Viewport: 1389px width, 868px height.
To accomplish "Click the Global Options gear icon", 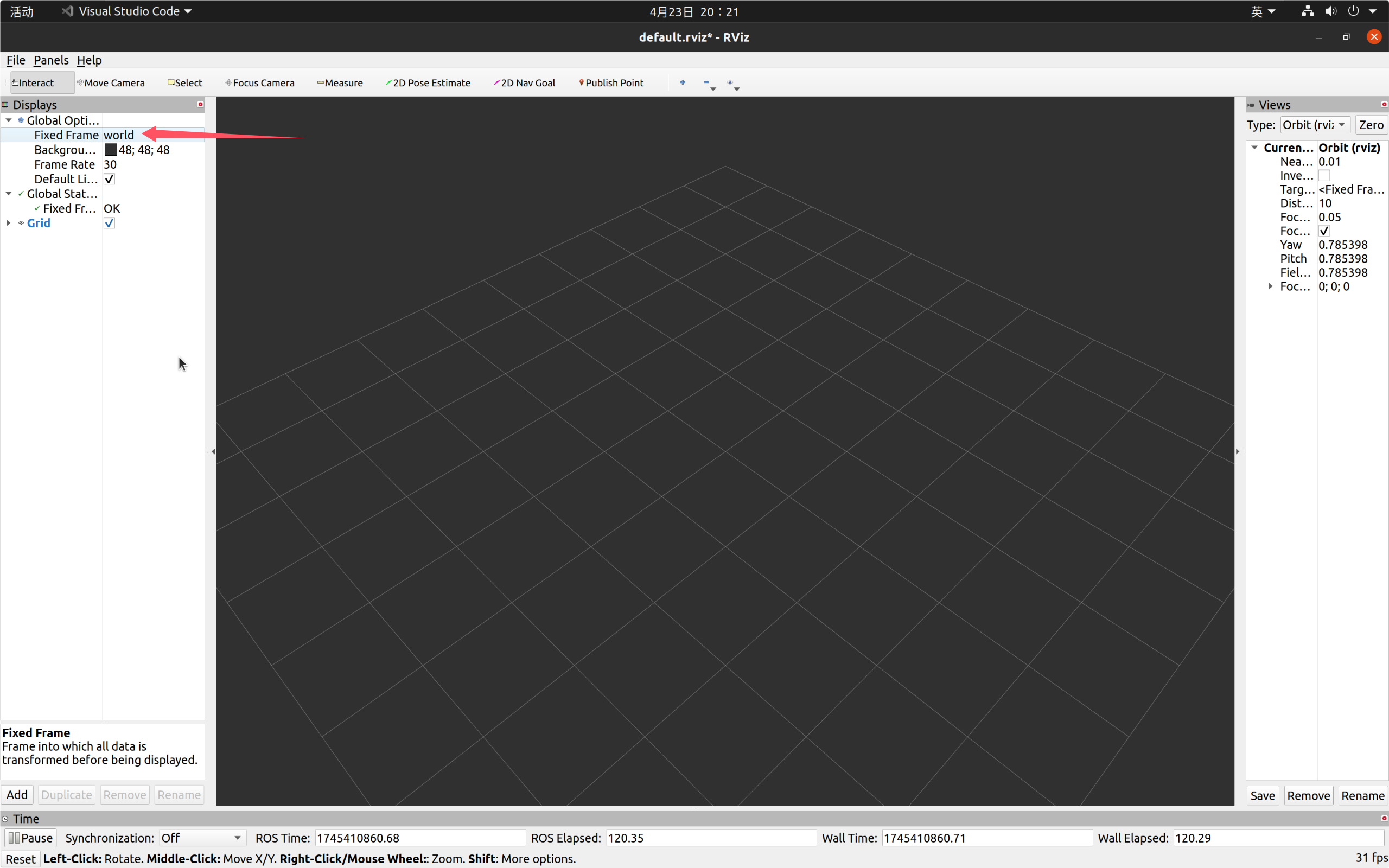I will [x=21, y=120].
